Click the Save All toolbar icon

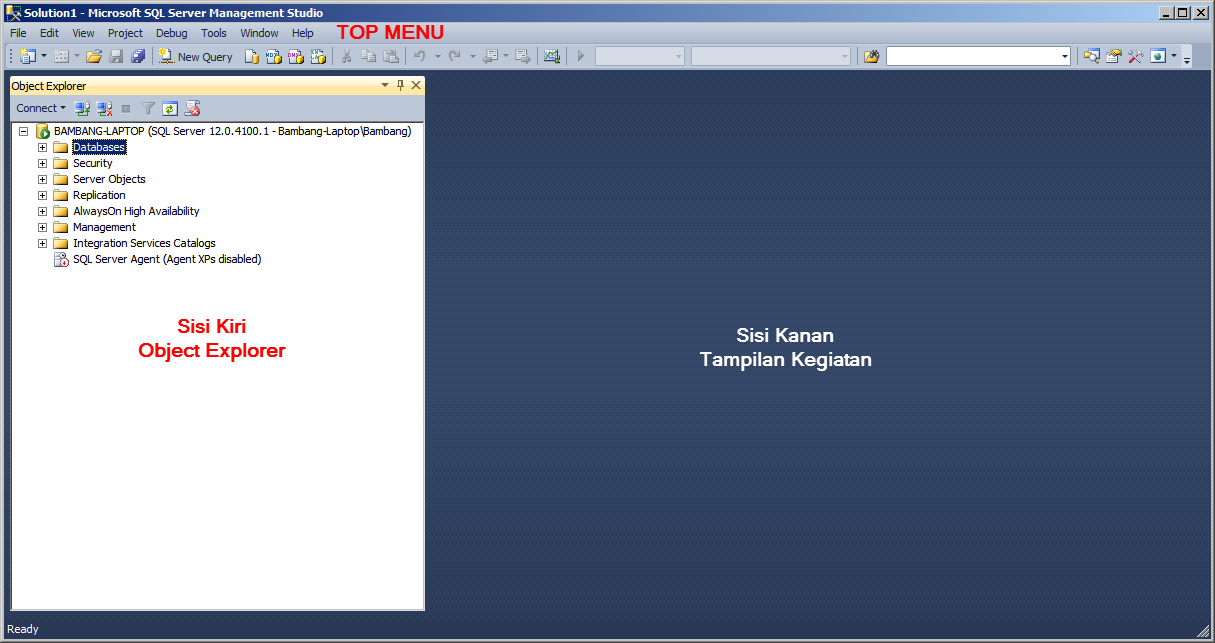pos(138,56)
